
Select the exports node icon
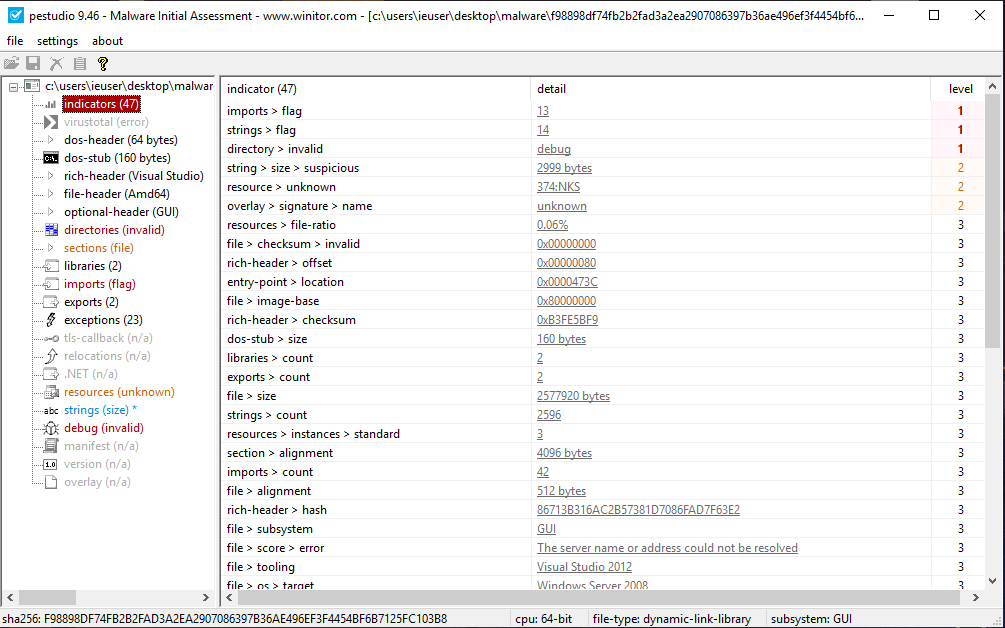tap(51, 301)
